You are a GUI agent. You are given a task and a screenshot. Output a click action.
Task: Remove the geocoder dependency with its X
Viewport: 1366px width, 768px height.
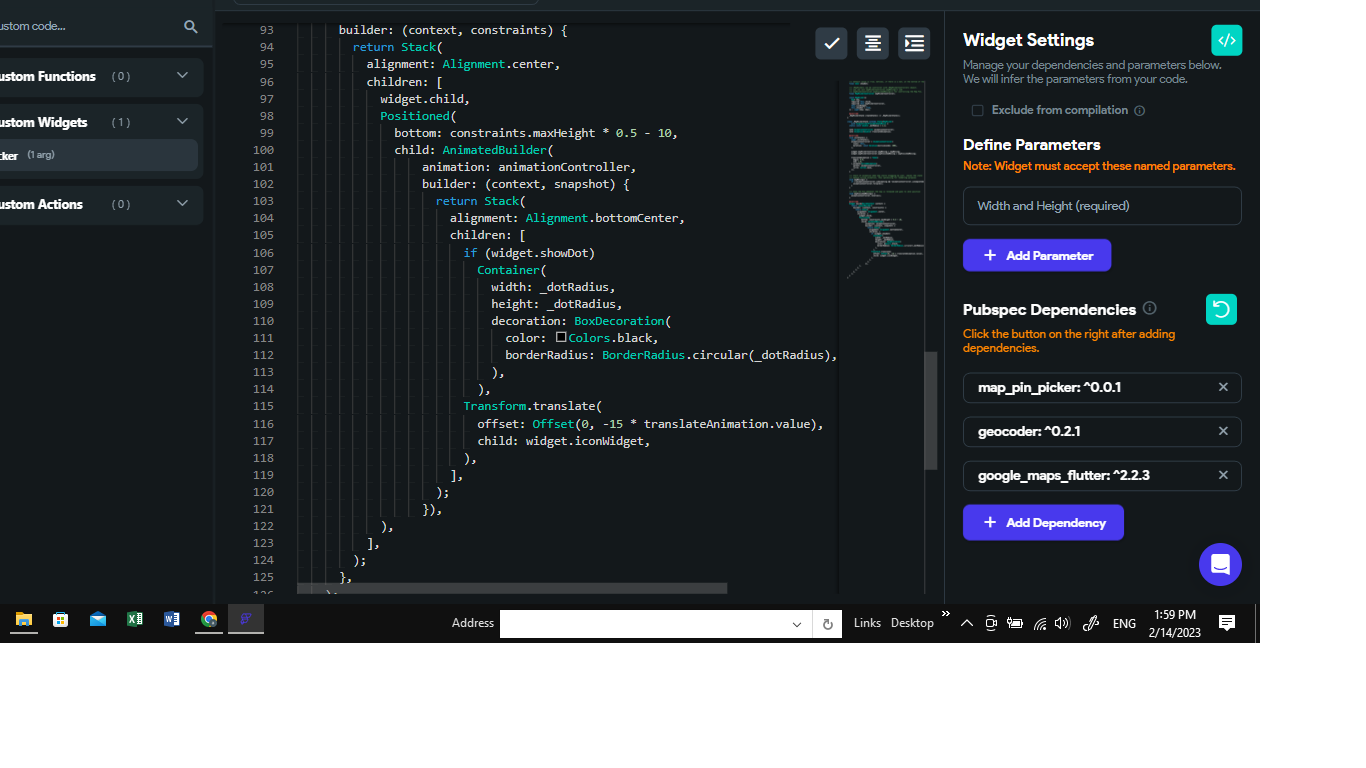[x=1223, y=431]
